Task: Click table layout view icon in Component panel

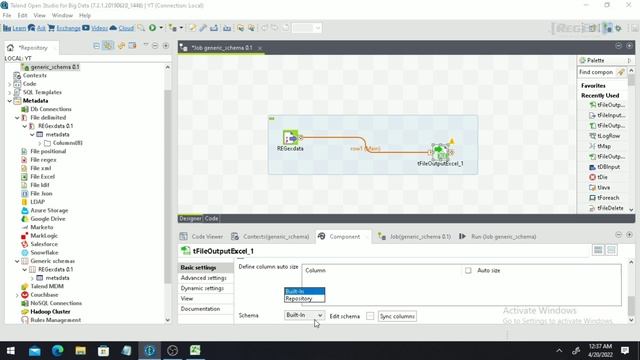Action: pyautogui.click(x=598, y=250)
